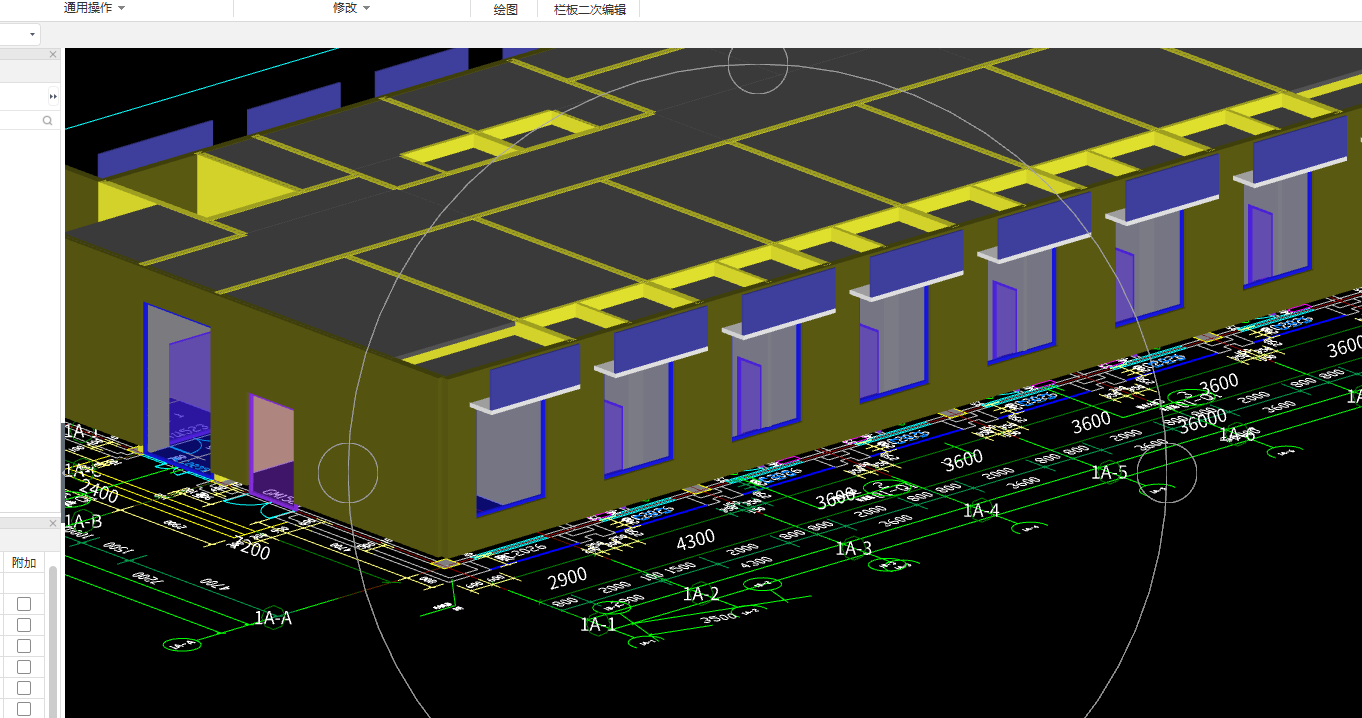Screen dimensions: 1362x718
Task: Click the 2400 dimension text
Action: tap(99, 491)
